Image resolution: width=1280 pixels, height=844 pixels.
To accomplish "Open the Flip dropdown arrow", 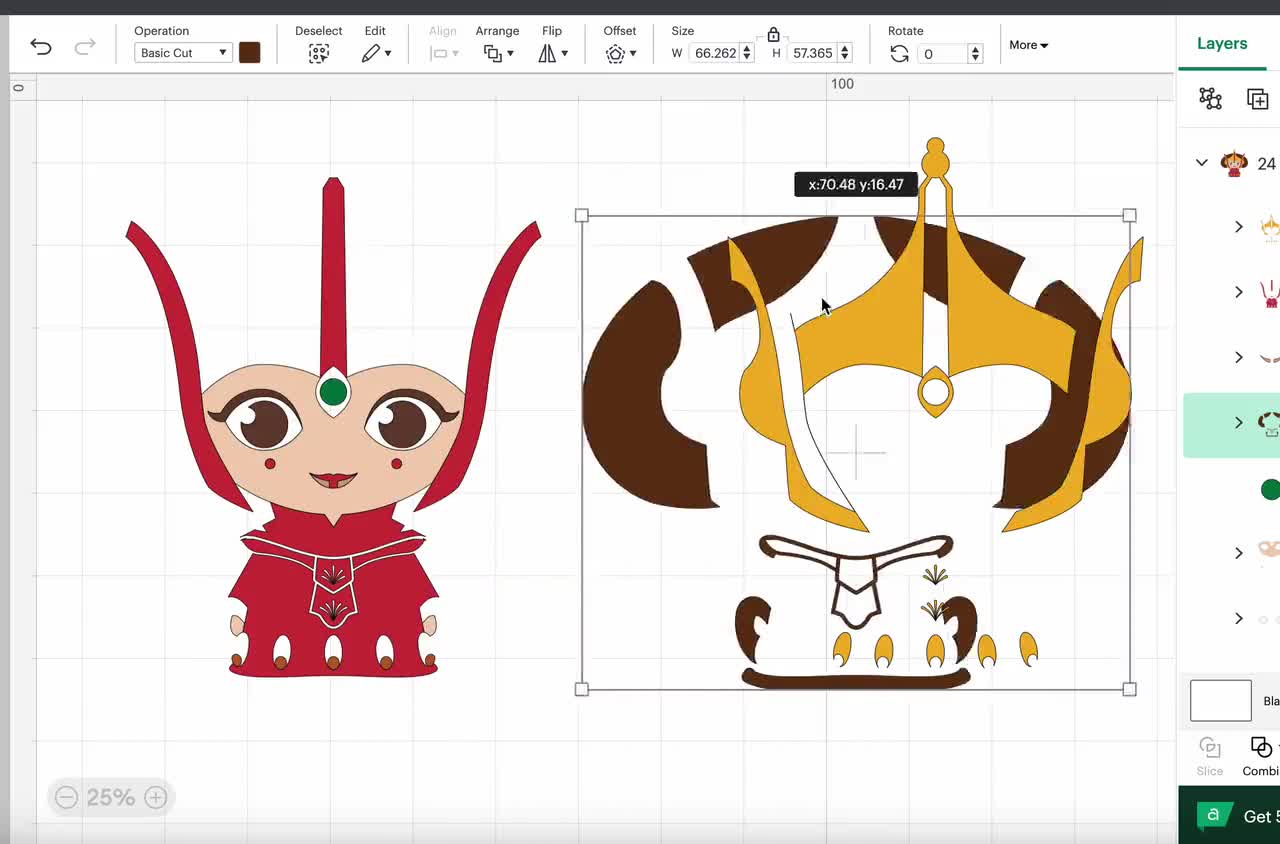I will (x=564, y=54).
